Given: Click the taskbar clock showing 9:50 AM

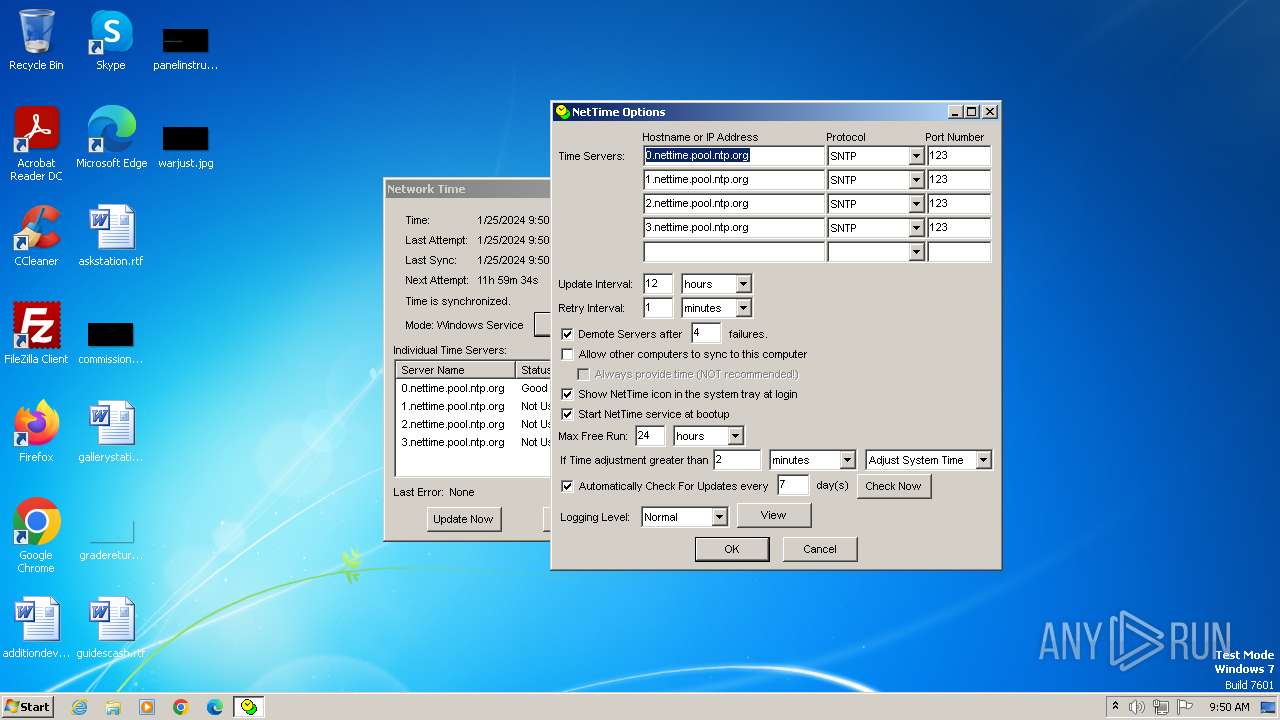Looking at the screenshot, I should point(1229,707).
